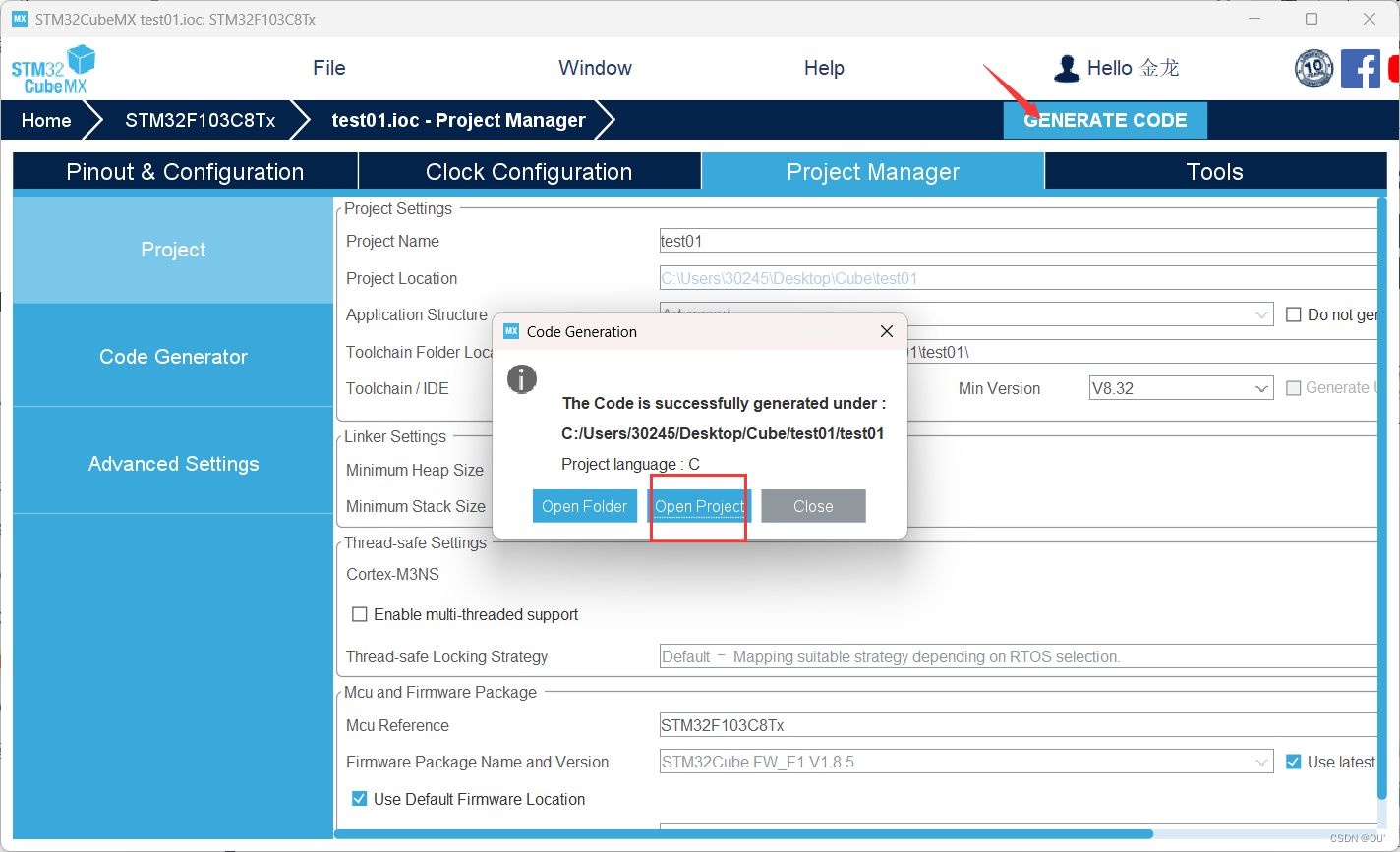Screen dimensions: 1400x852
Task: Click the GENERATE CODE button
Action: 1105,120
